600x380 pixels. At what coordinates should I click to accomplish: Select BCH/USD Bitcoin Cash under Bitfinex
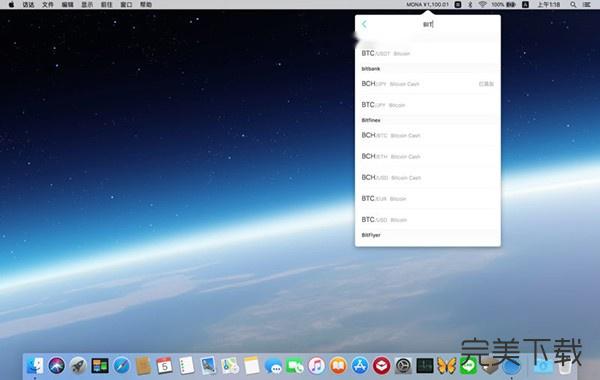point(428,178)
